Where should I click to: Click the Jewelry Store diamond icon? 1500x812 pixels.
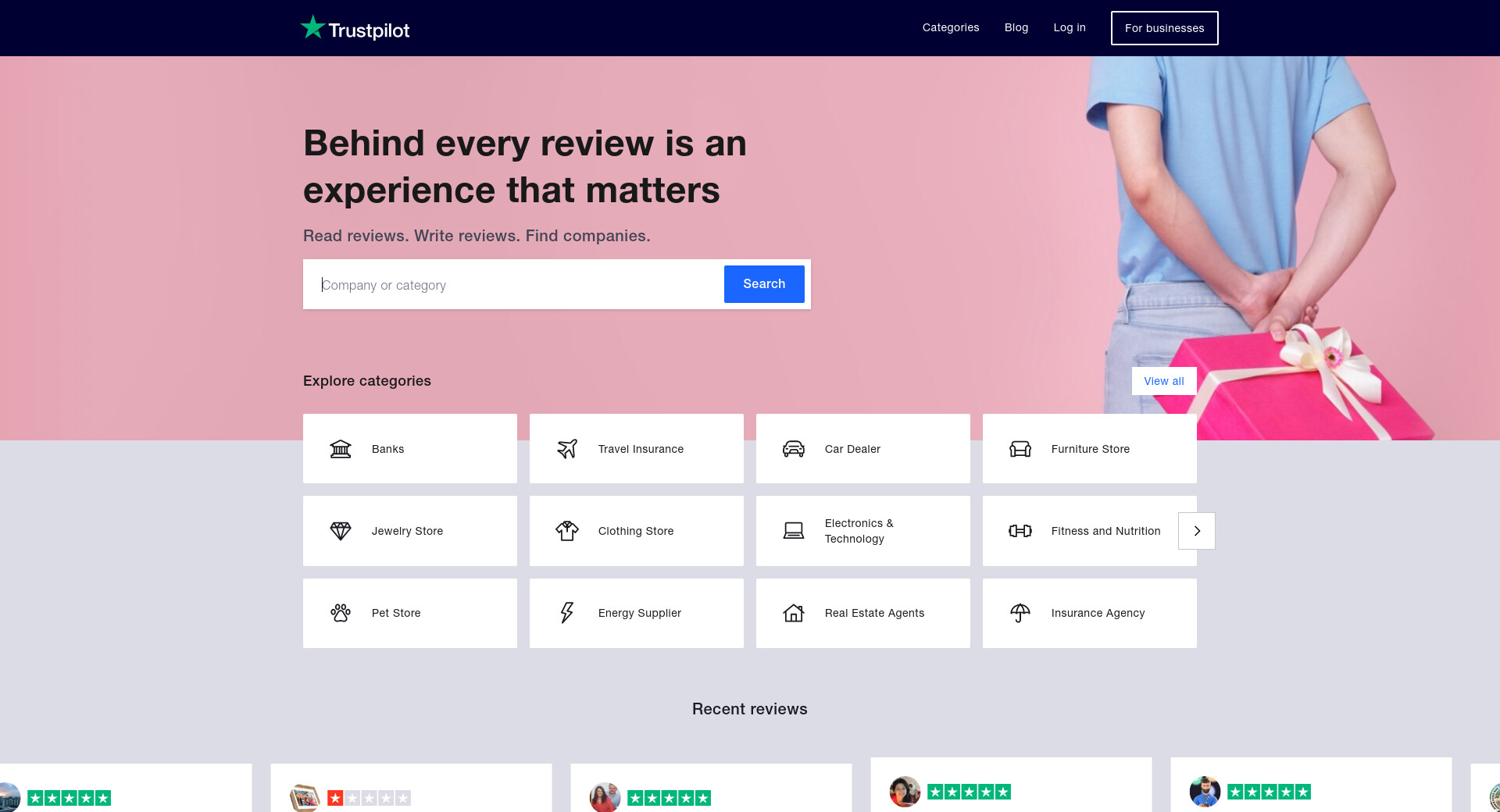click(x=341, y=531)
